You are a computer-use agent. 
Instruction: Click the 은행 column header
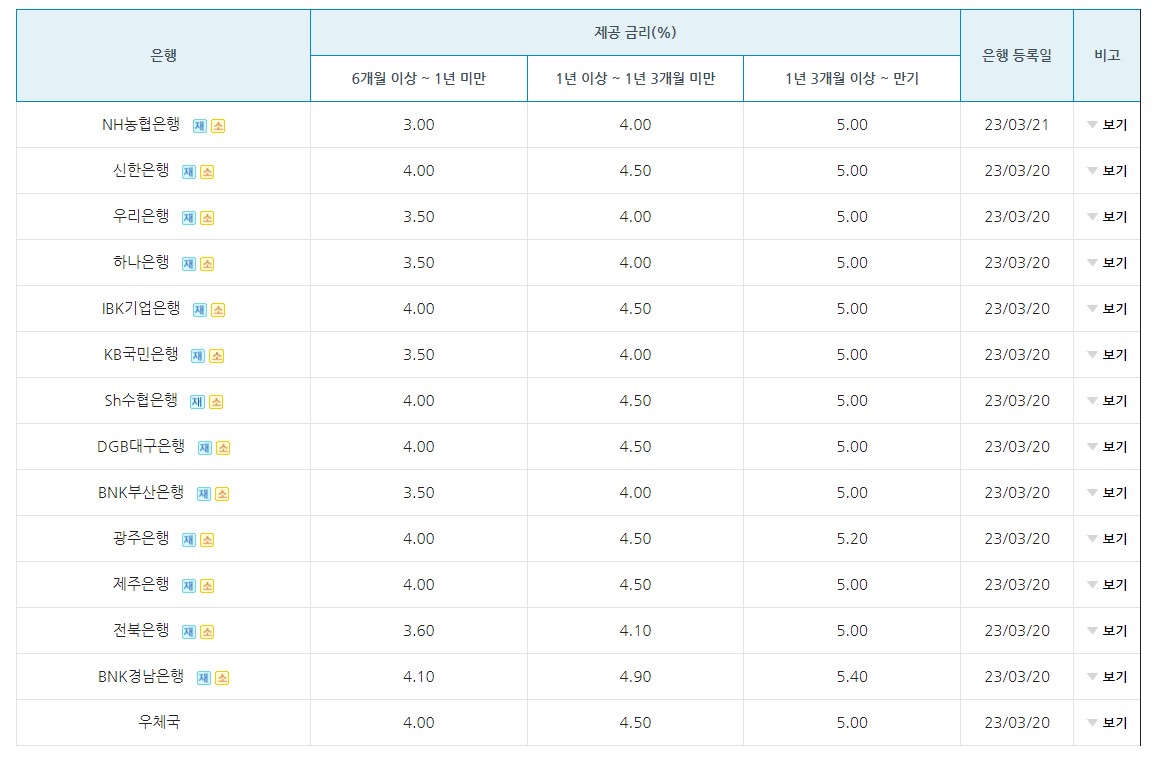(x=163, y=55)
